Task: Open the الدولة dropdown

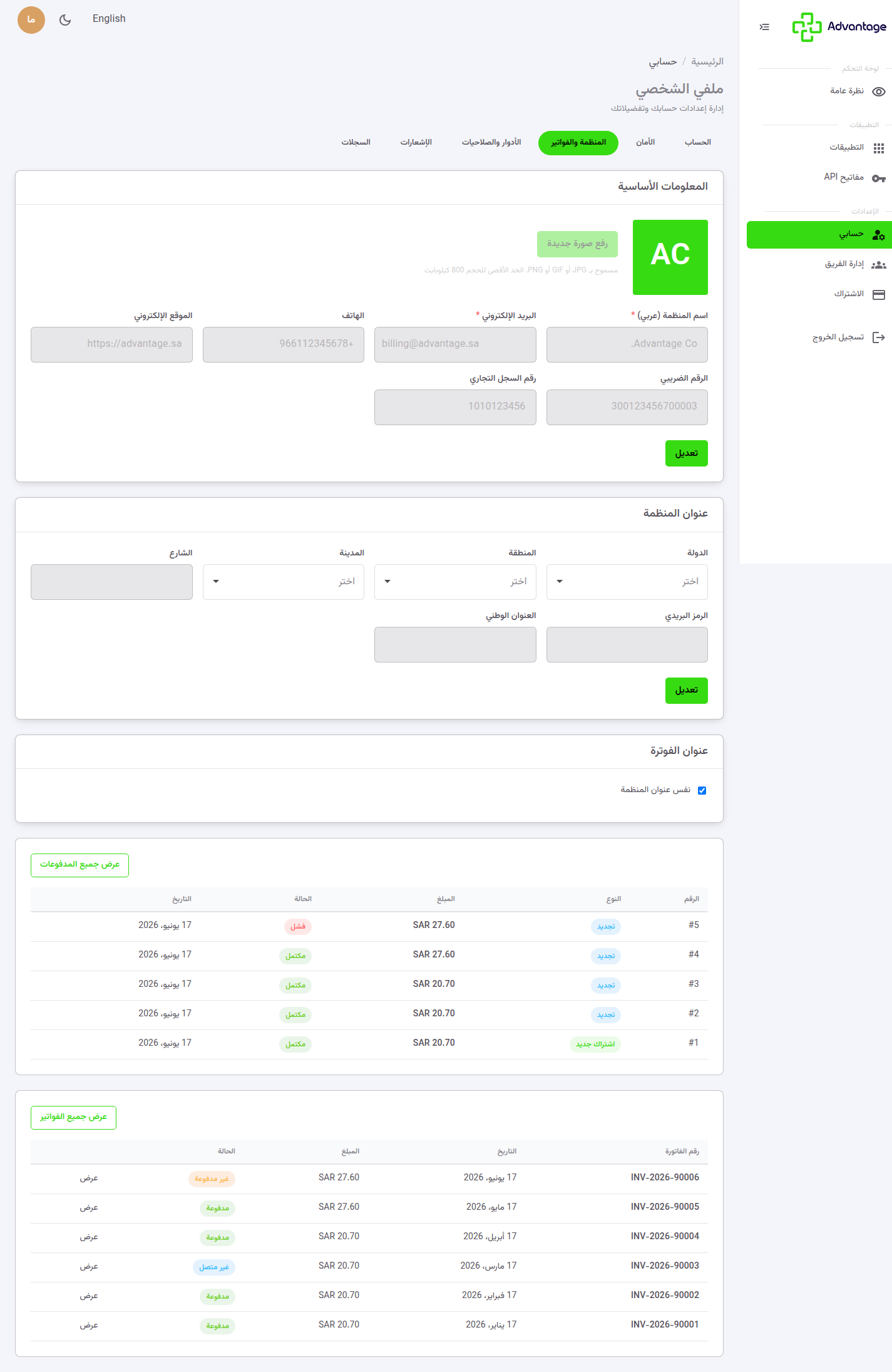Action: click(x=627, y=582)
